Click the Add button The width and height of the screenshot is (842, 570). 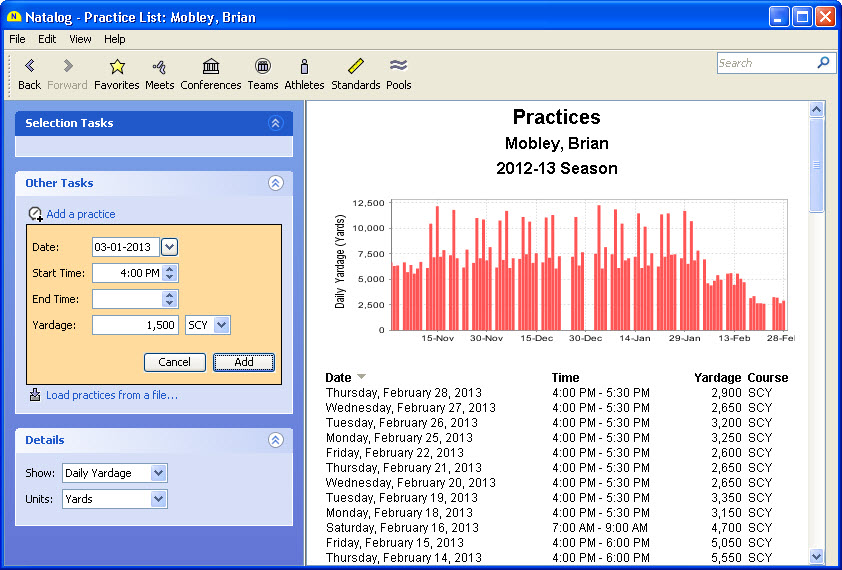tap(243, 362)
